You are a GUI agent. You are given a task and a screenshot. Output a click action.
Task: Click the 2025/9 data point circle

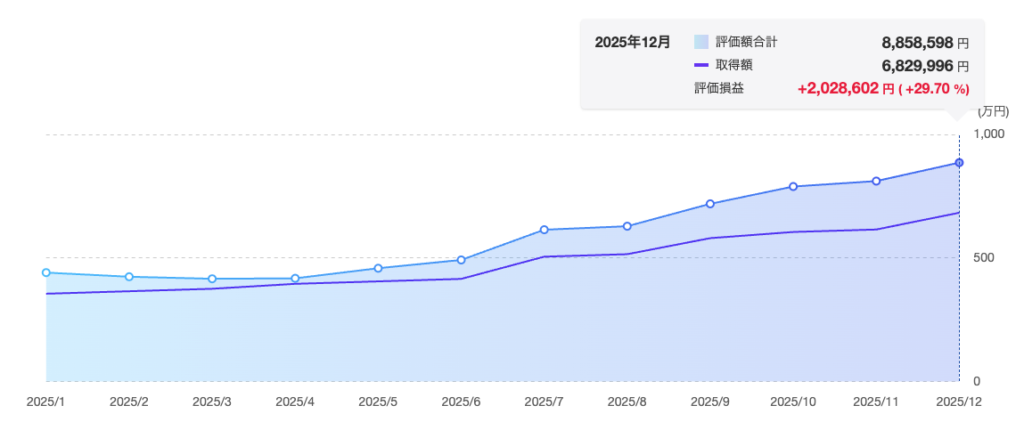coord(710,204)
